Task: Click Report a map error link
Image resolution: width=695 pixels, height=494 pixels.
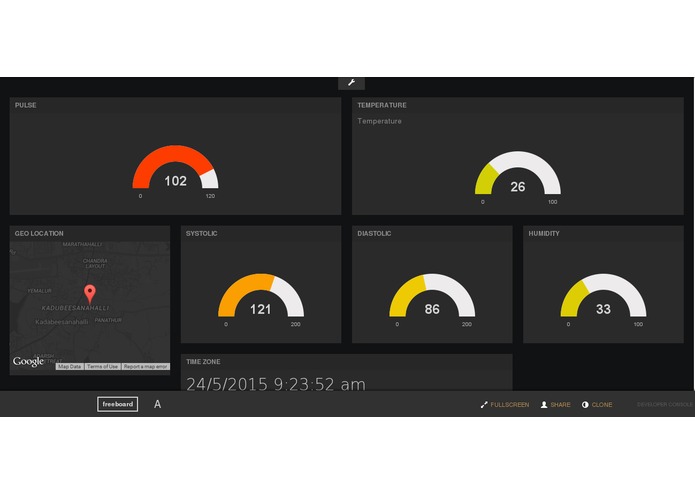Action: click(x=145, y=366)
